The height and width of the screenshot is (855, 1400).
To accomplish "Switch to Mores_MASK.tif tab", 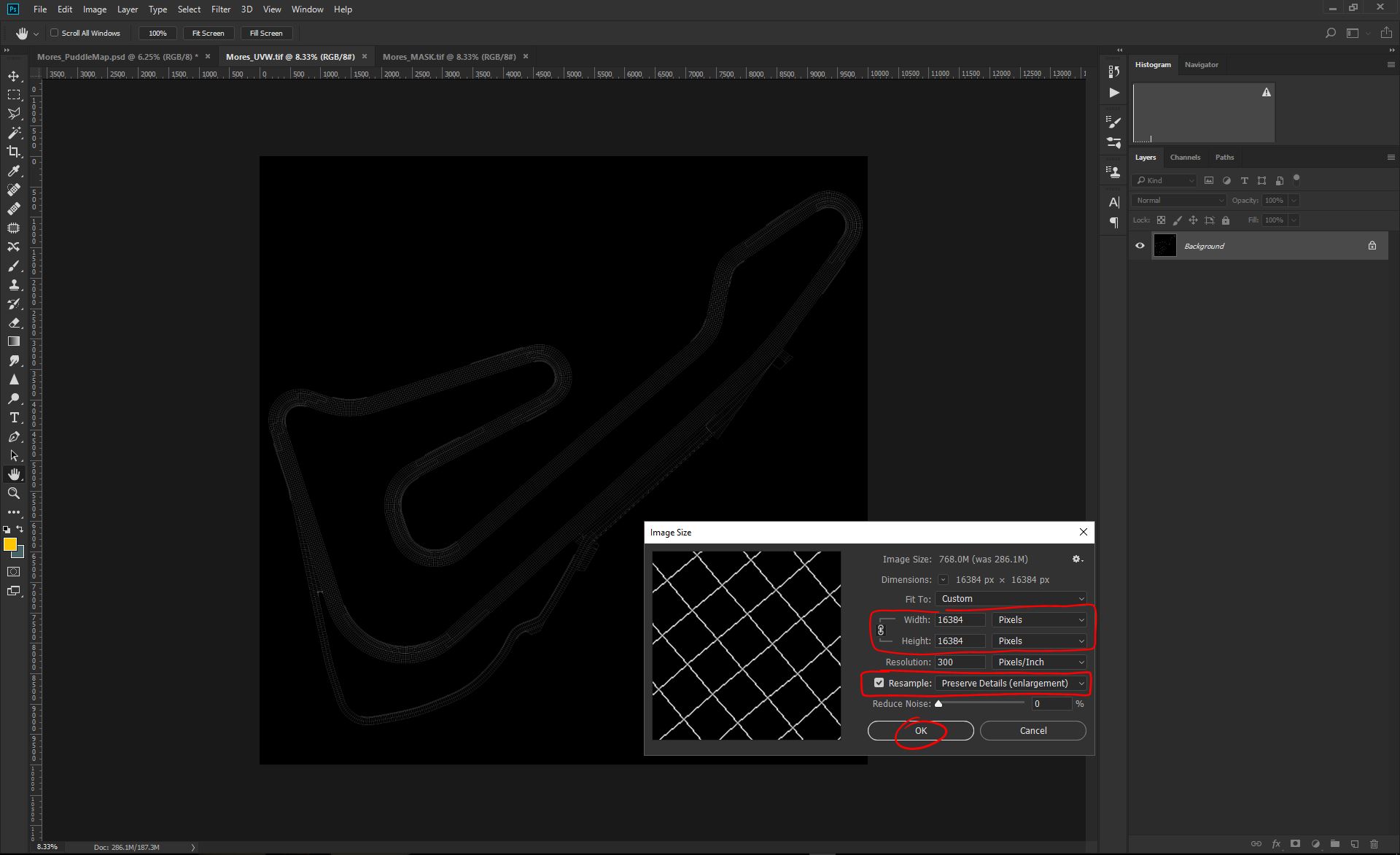I will [x=449, y=56].
